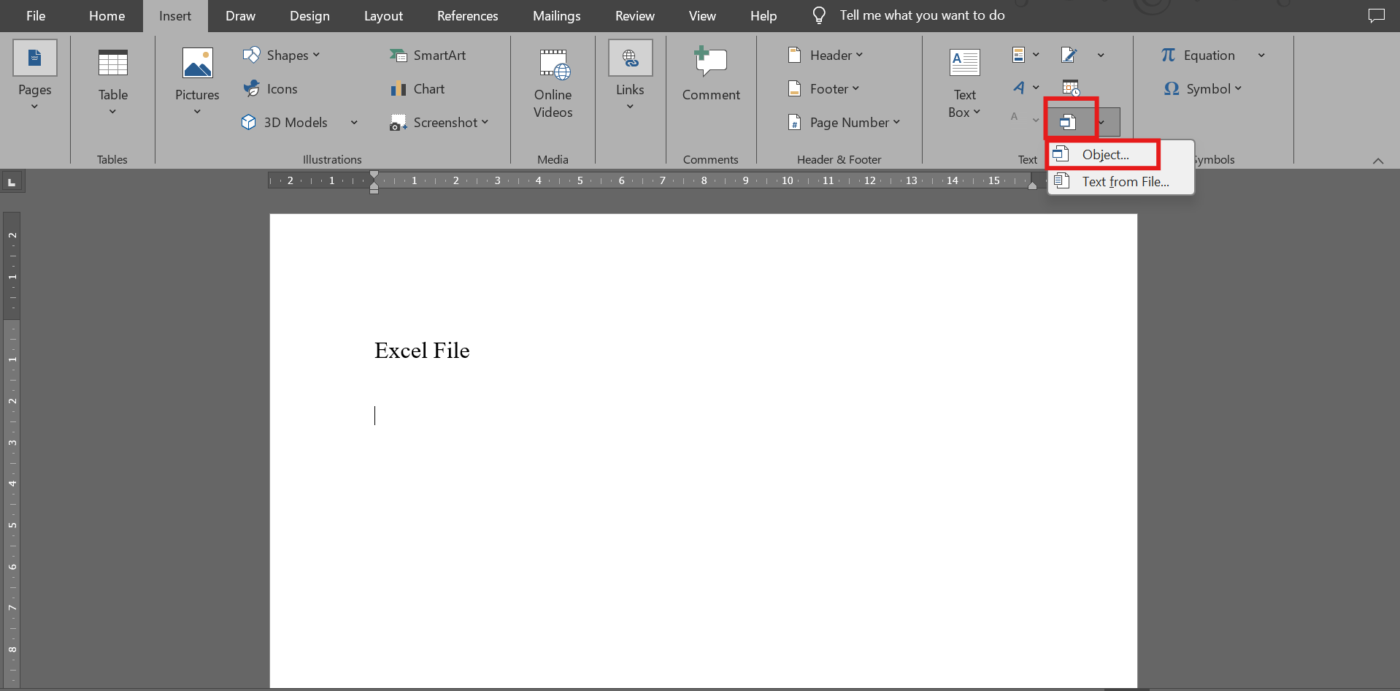Expand the 3D Models dropdown arrow

coord(354,122)
